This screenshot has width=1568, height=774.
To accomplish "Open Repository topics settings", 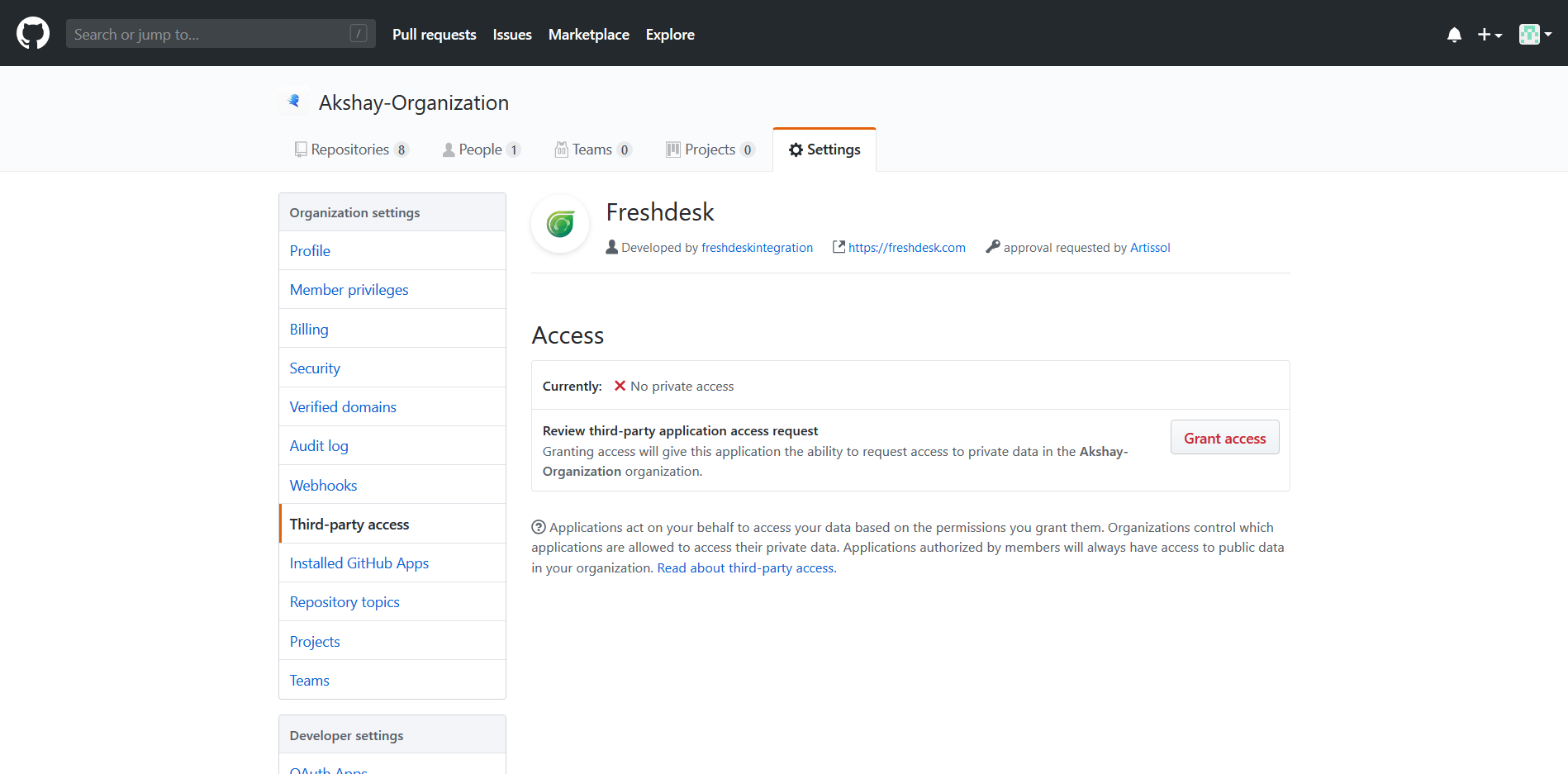I will [392, 602].
